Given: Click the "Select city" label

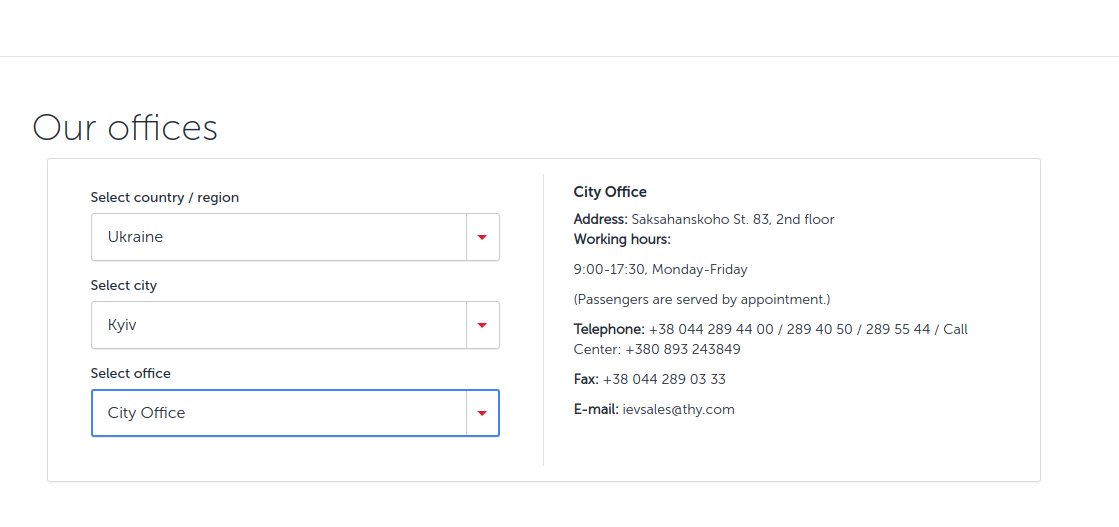Looking at the screenshot, I should (124, 286).
